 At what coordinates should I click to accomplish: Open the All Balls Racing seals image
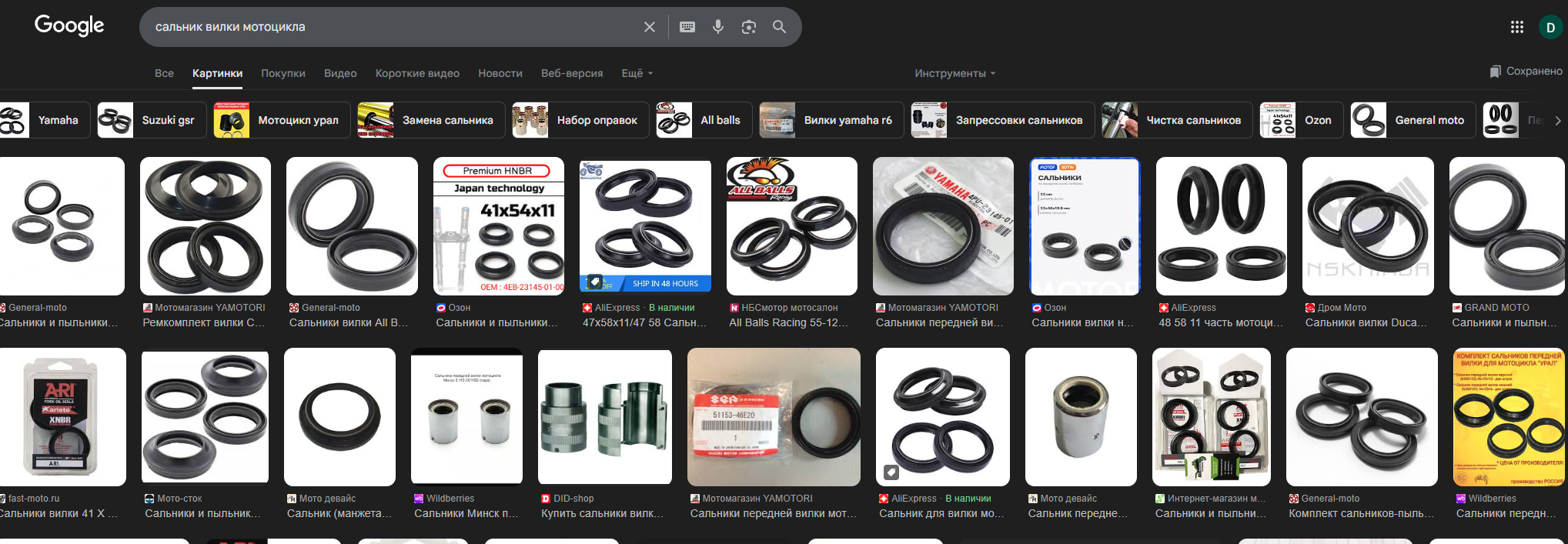point(792,226)
